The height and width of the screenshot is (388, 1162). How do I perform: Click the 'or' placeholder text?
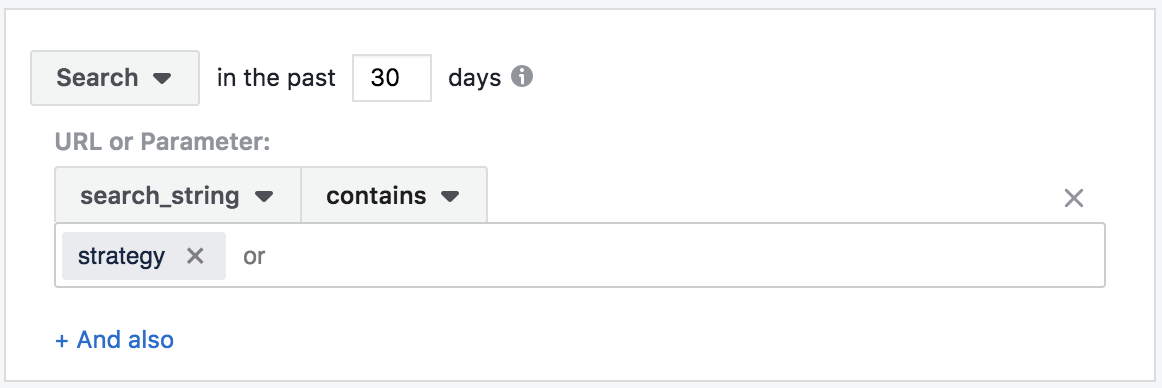click(254, 256)
